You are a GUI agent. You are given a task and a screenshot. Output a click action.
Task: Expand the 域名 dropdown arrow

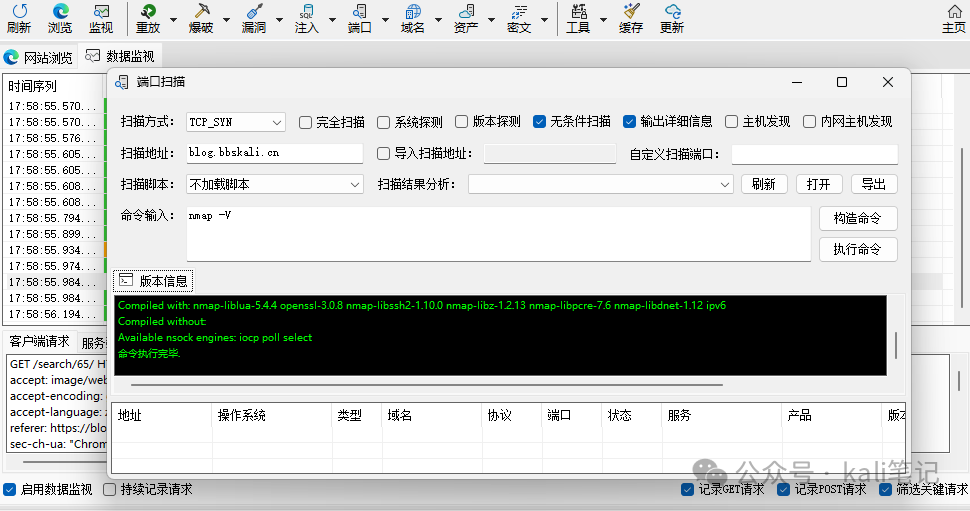coord(438,20)
